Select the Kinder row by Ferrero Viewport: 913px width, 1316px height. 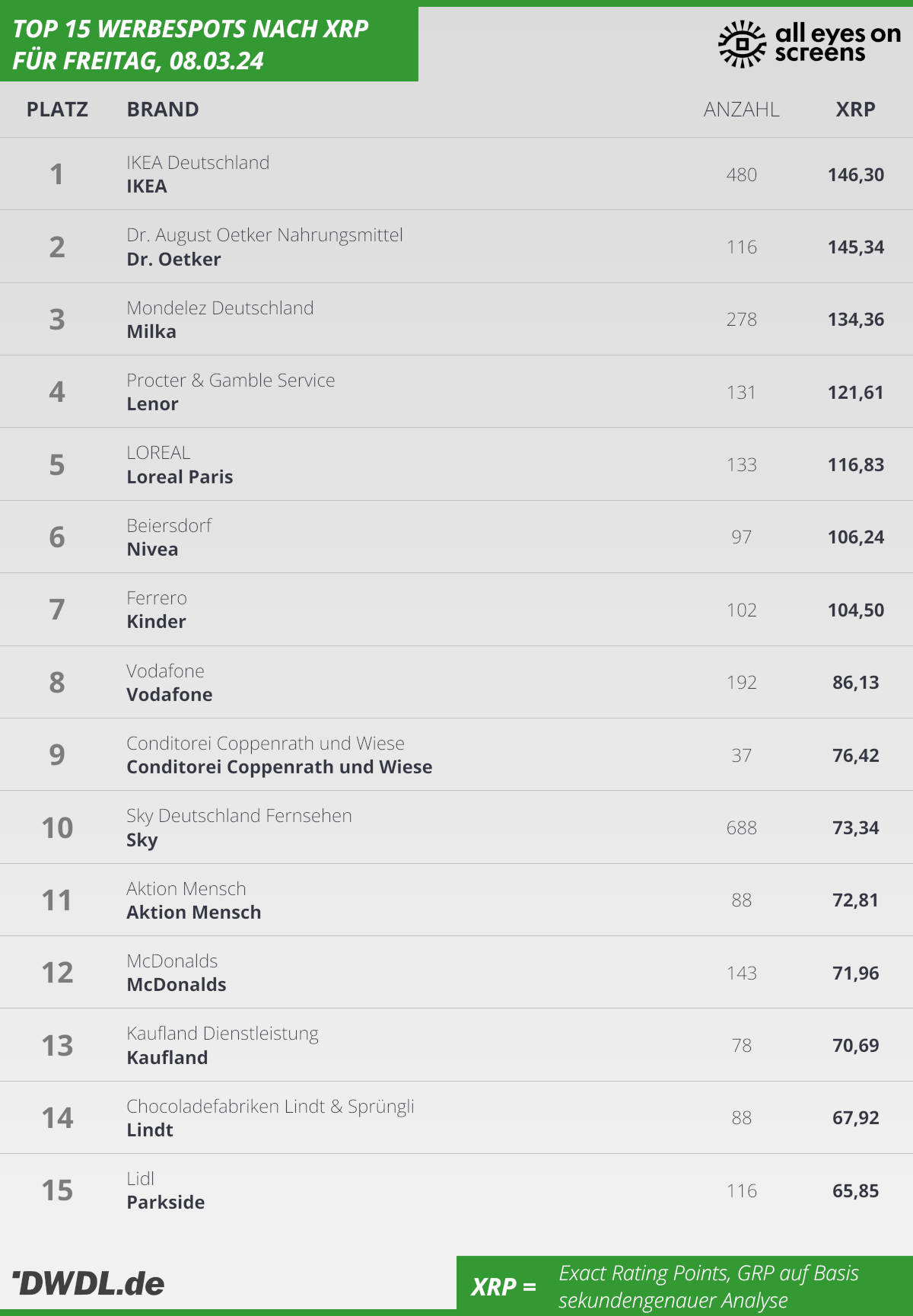[456, 610]
